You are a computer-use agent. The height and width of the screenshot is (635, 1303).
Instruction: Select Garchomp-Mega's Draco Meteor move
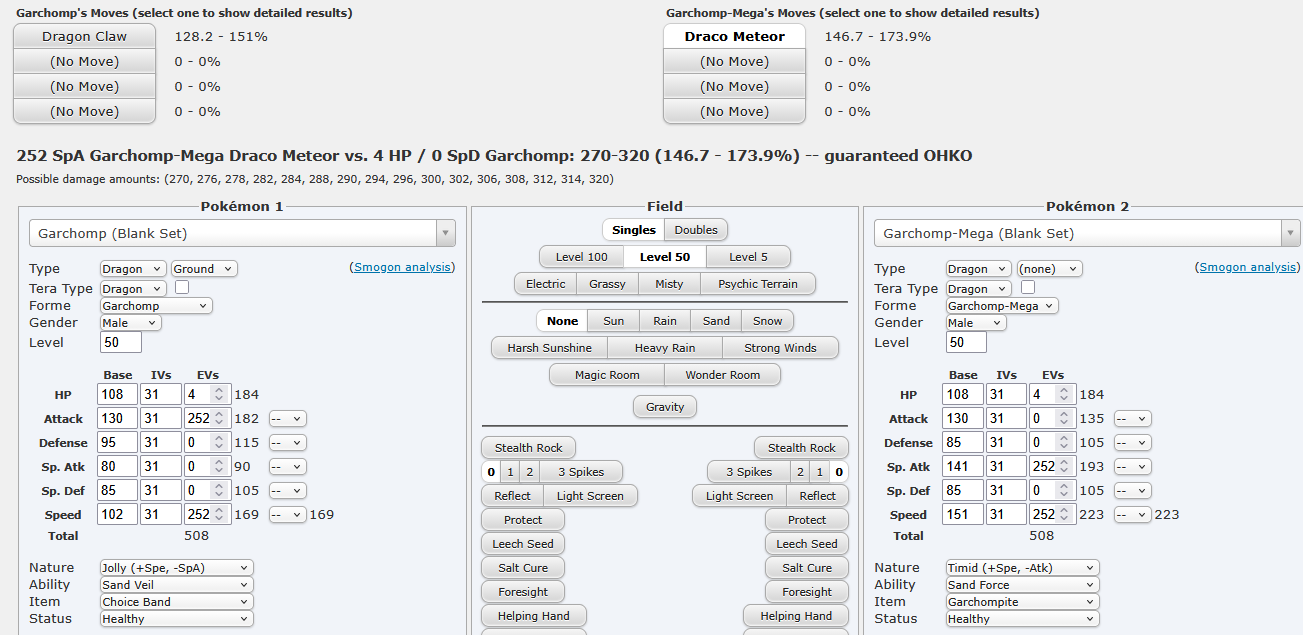734,36
